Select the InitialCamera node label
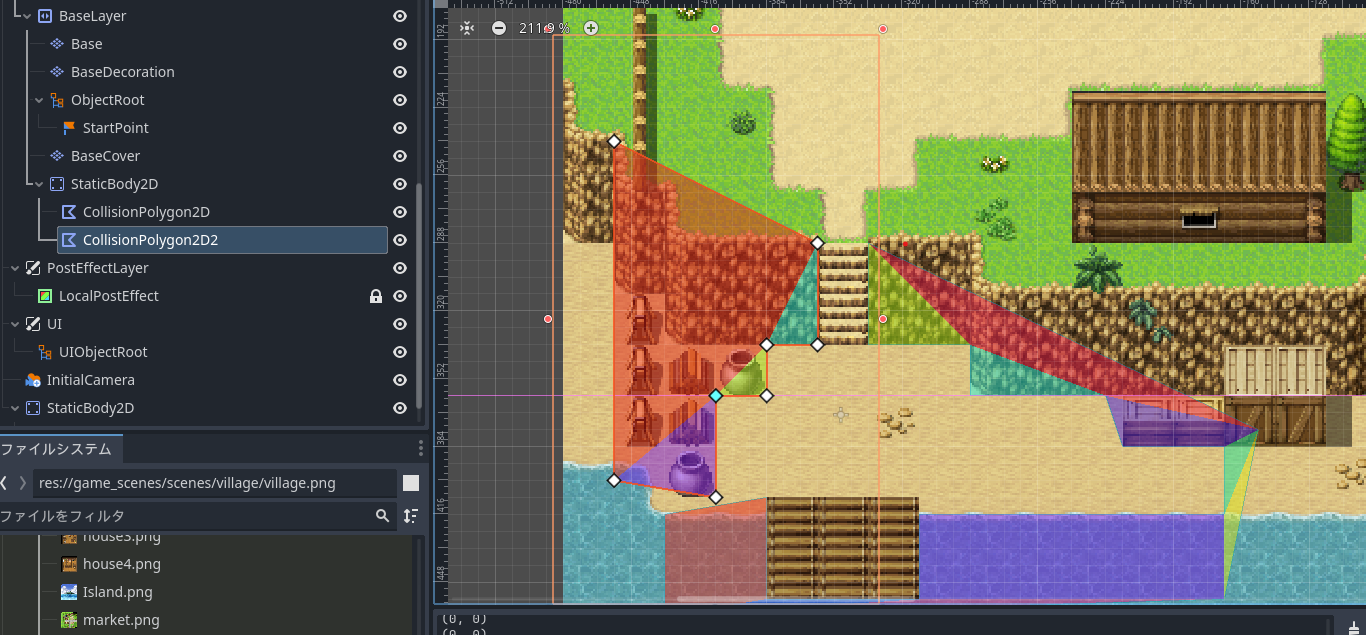 click(x=91, y=380)
